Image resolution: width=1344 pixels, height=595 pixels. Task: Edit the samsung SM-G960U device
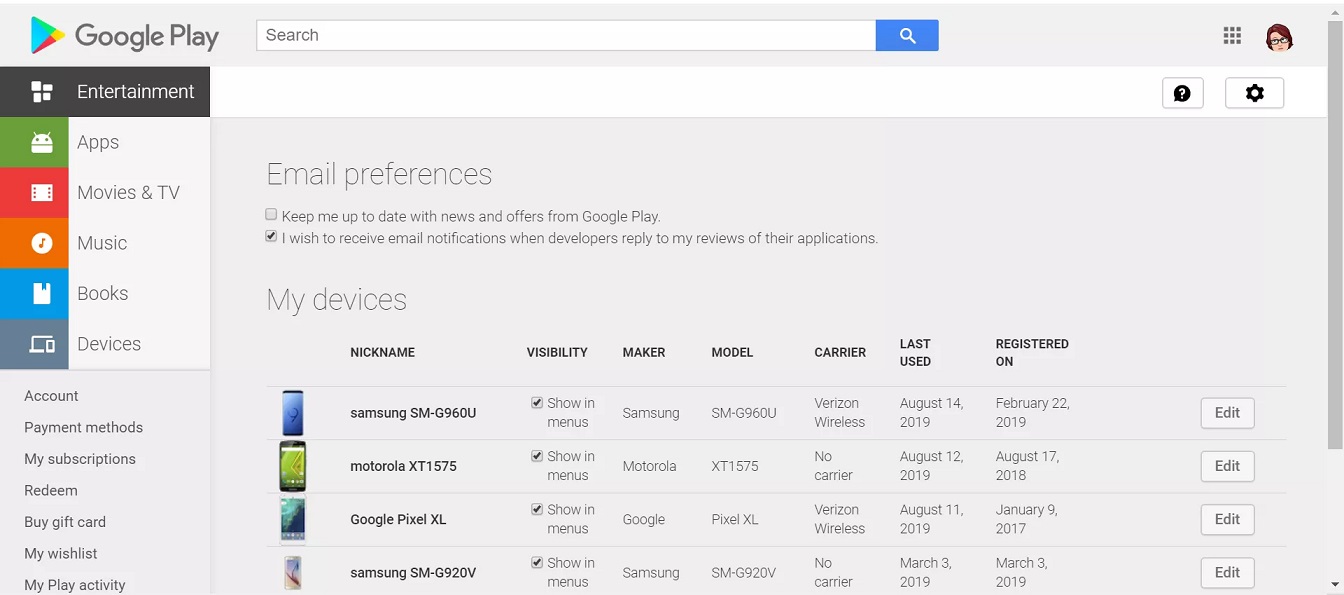(1227, 413)
